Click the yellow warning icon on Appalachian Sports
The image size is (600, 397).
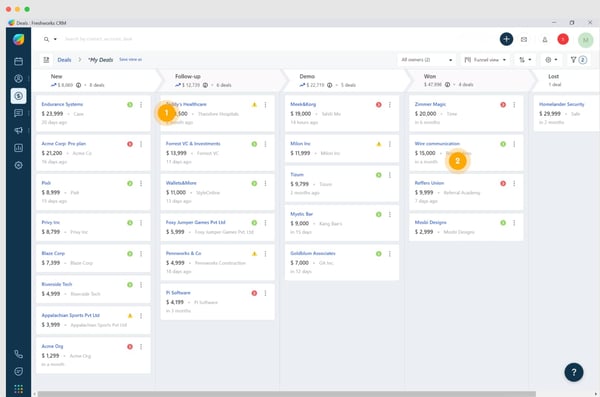point(130,316)
